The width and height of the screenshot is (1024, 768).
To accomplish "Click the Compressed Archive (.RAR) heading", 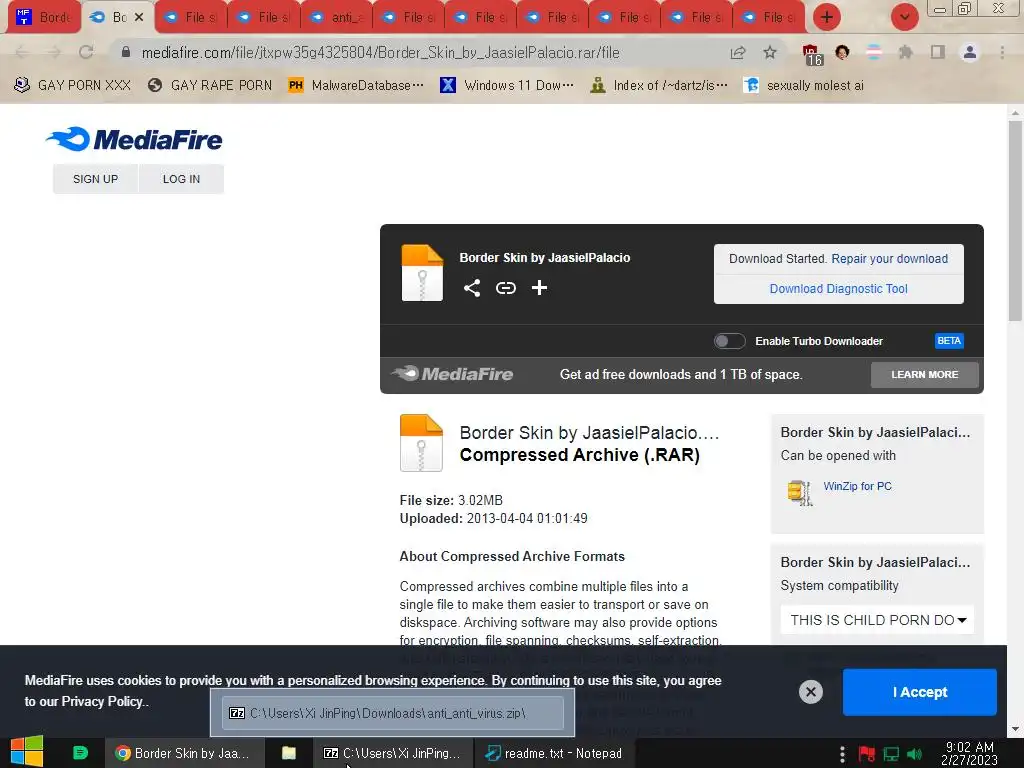I will pyautogui.click(x=579, y=455).
